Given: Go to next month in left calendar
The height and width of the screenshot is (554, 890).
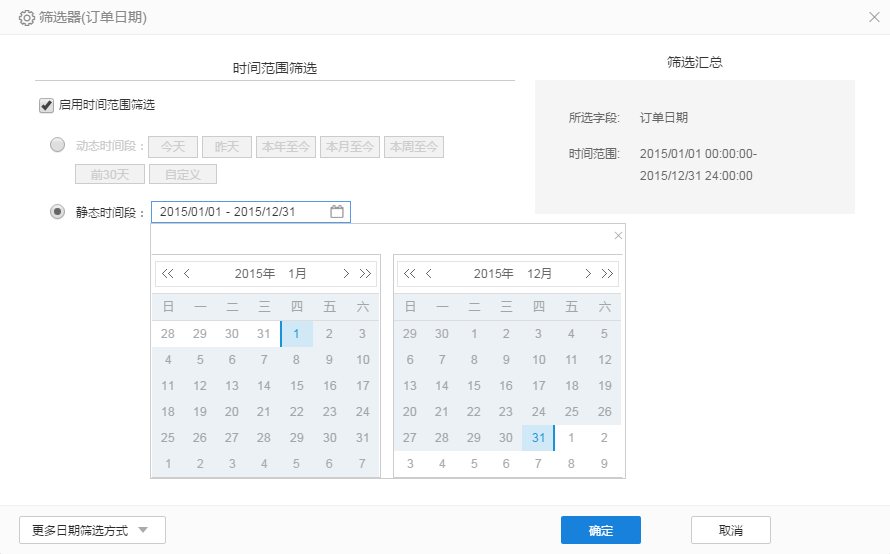Looking at the screenshot, I should point(346,274).
